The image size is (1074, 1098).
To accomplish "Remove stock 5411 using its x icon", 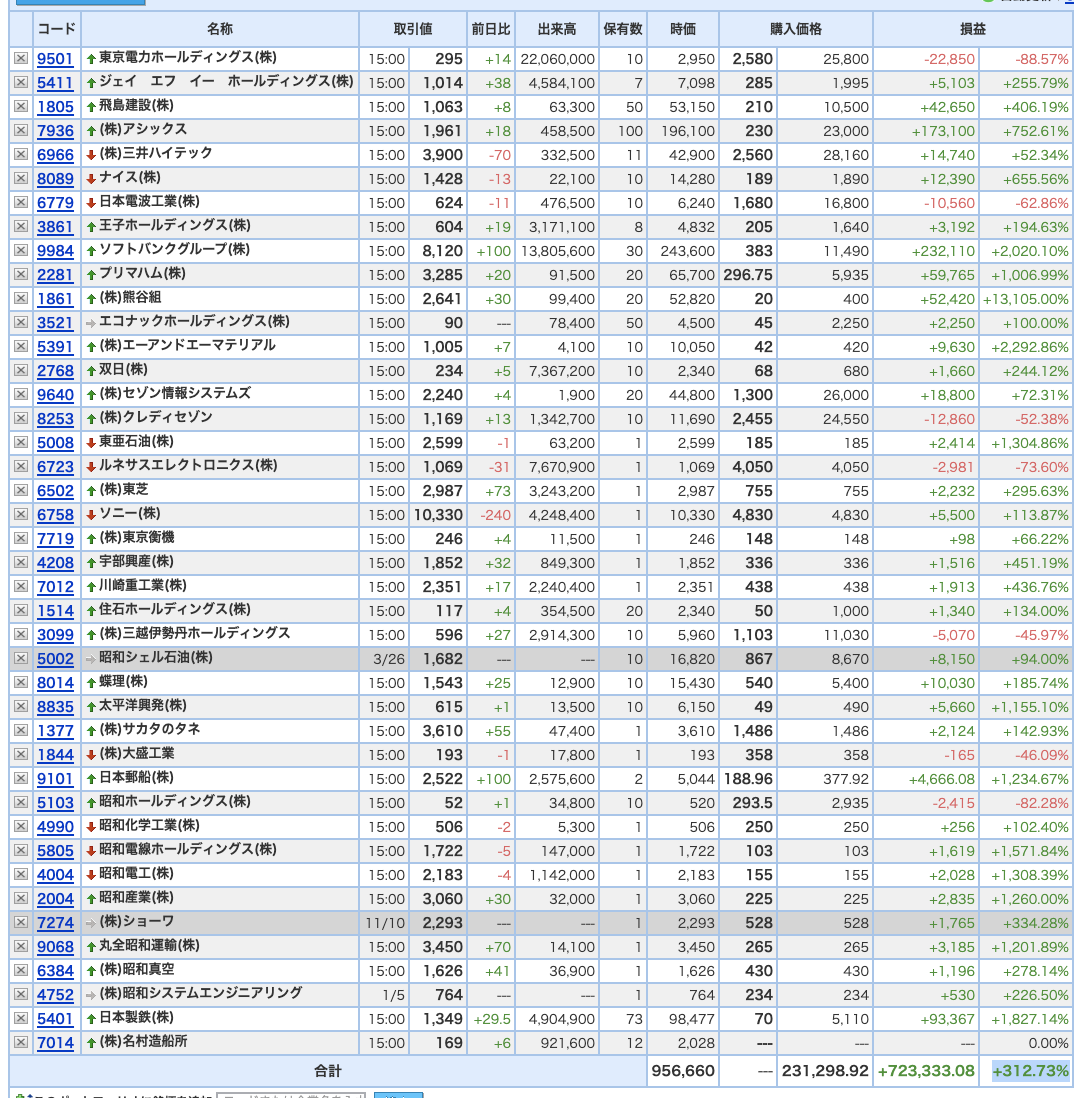I will [21, 83].
